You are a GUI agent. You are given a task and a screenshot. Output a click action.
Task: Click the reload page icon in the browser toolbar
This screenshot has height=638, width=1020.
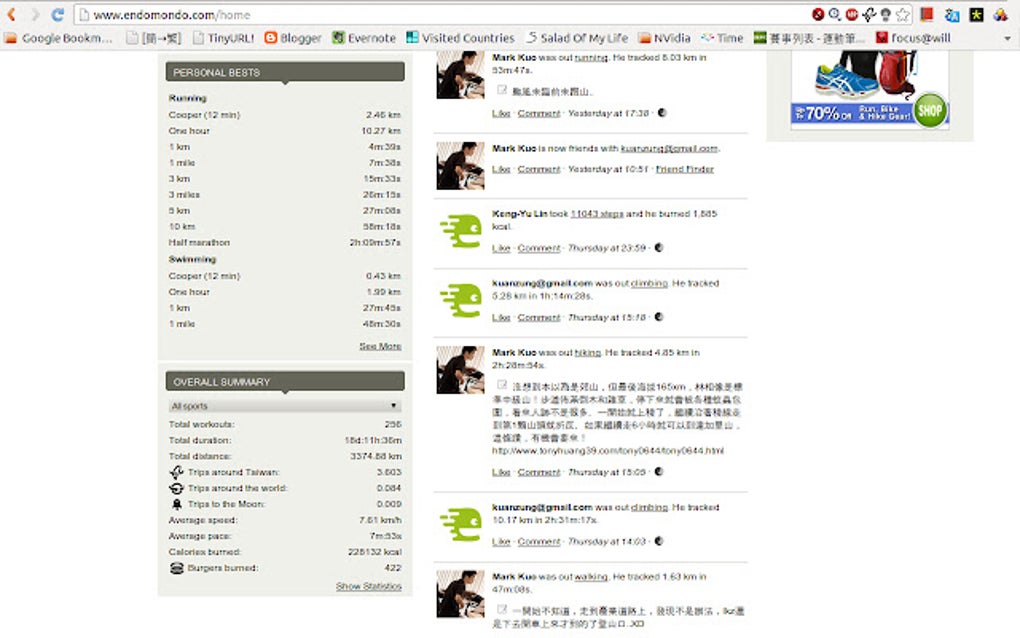click(x=55, y=15)
